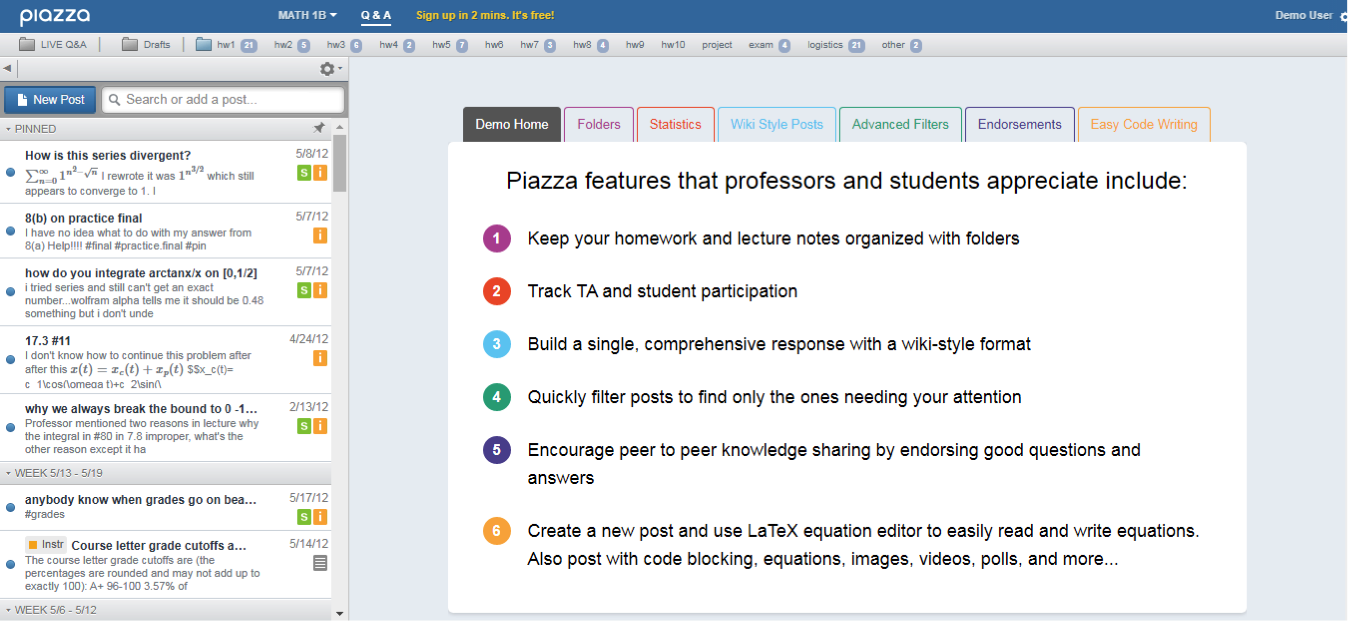The height and width of the screenshot is (621, 1348).
Task: Filter posts by logistics folder
Action: pos(836,45)
